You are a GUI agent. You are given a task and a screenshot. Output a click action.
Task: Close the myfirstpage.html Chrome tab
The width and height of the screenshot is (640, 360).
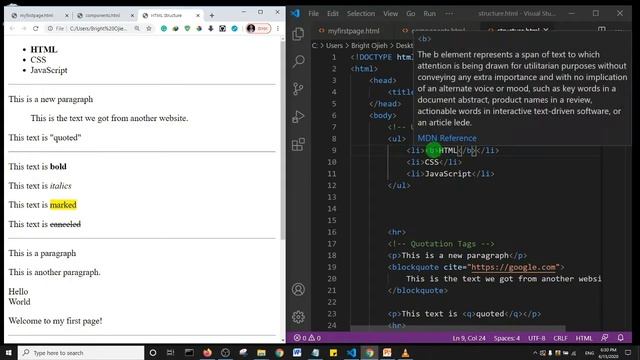[x=67, y=16]
